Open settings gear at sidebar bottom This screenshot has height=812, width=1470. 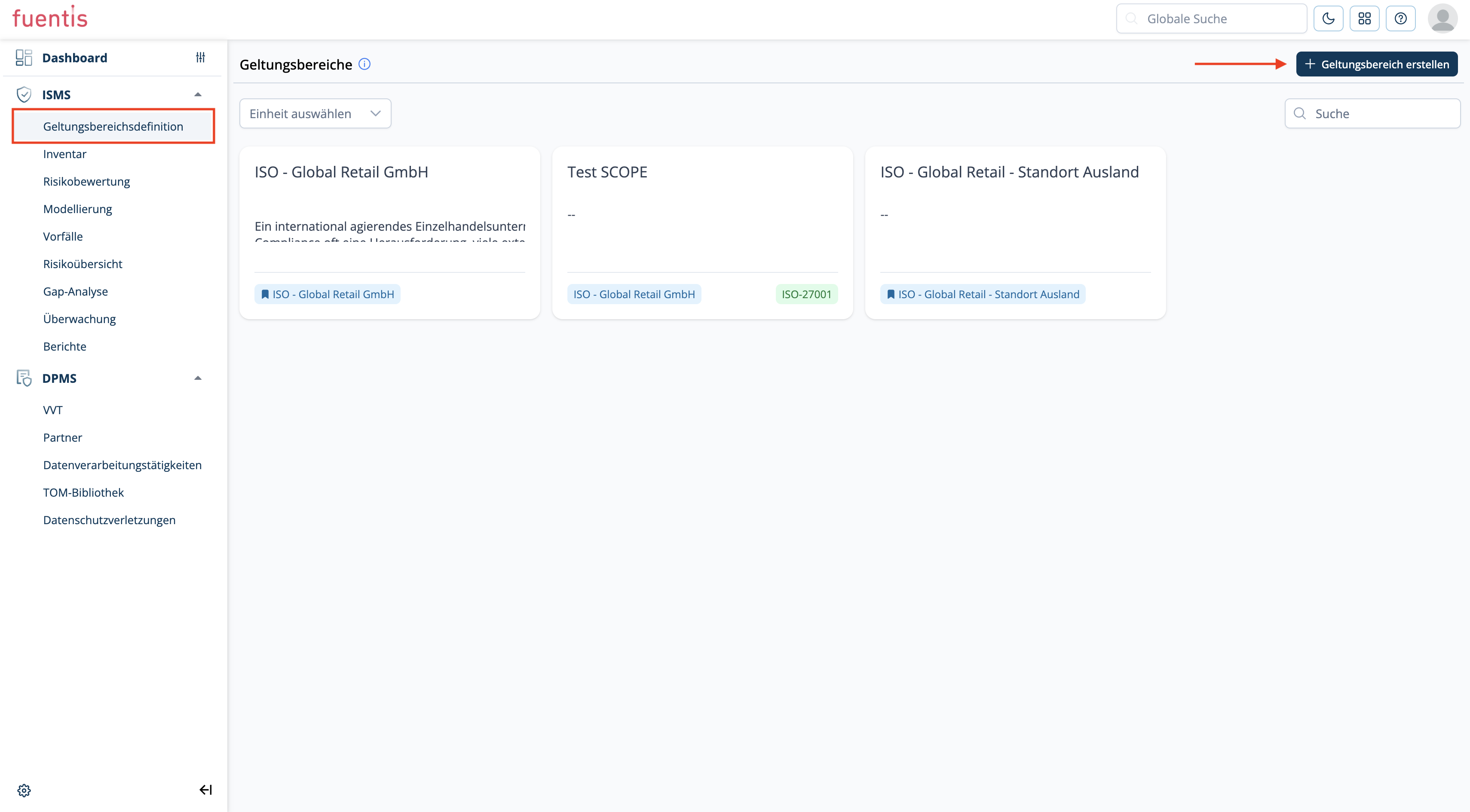click(24, 790)
